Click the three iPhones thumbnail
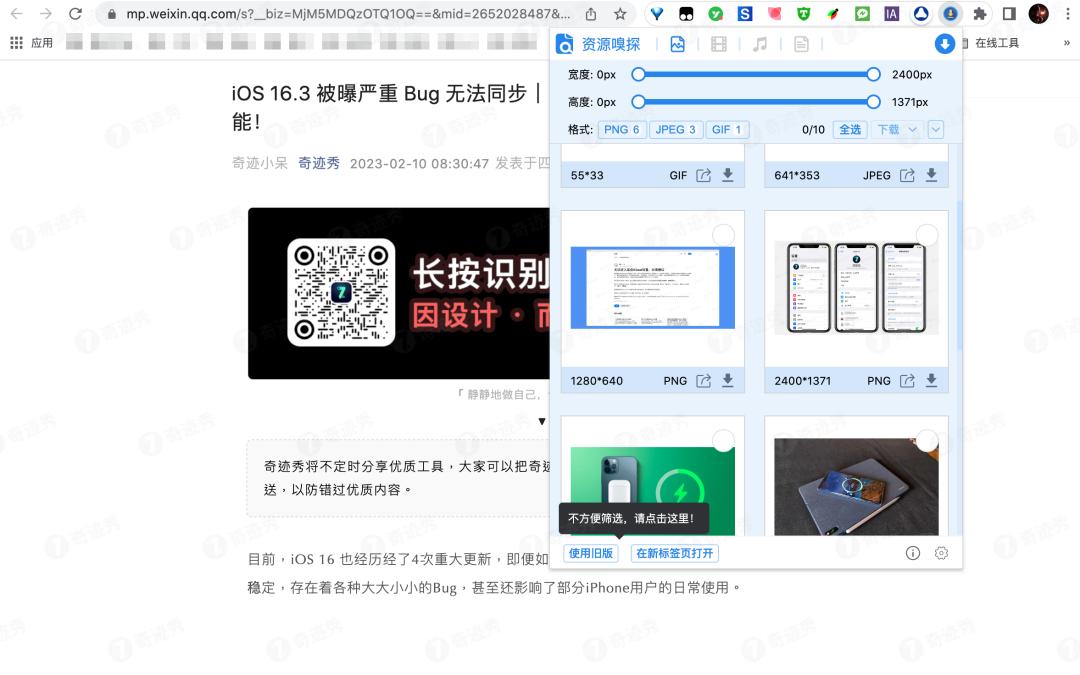 tap(856, 288)
